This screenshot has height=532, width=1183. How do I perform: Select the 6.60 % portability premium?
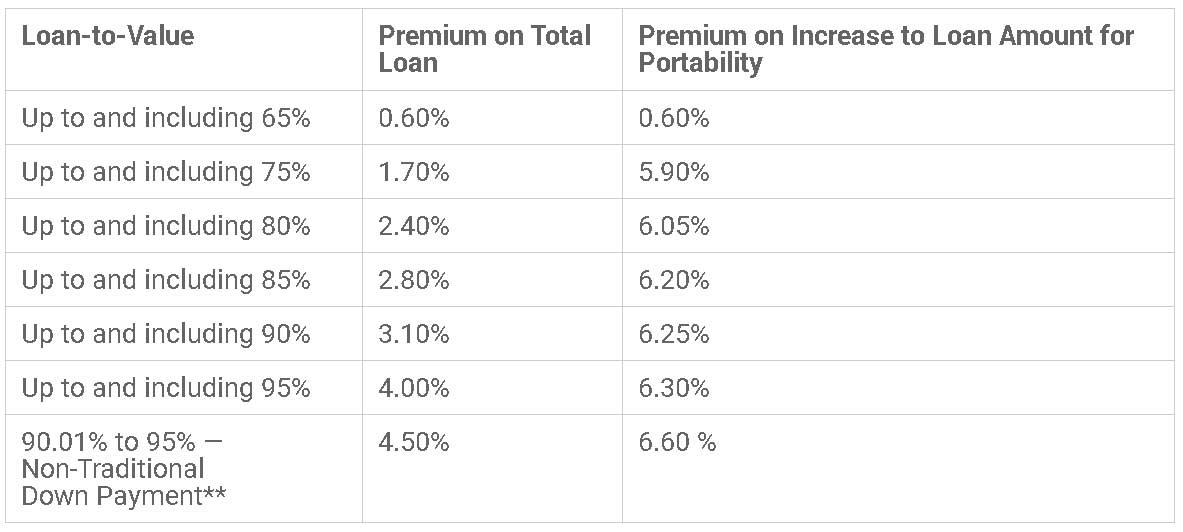click(677, 442)
